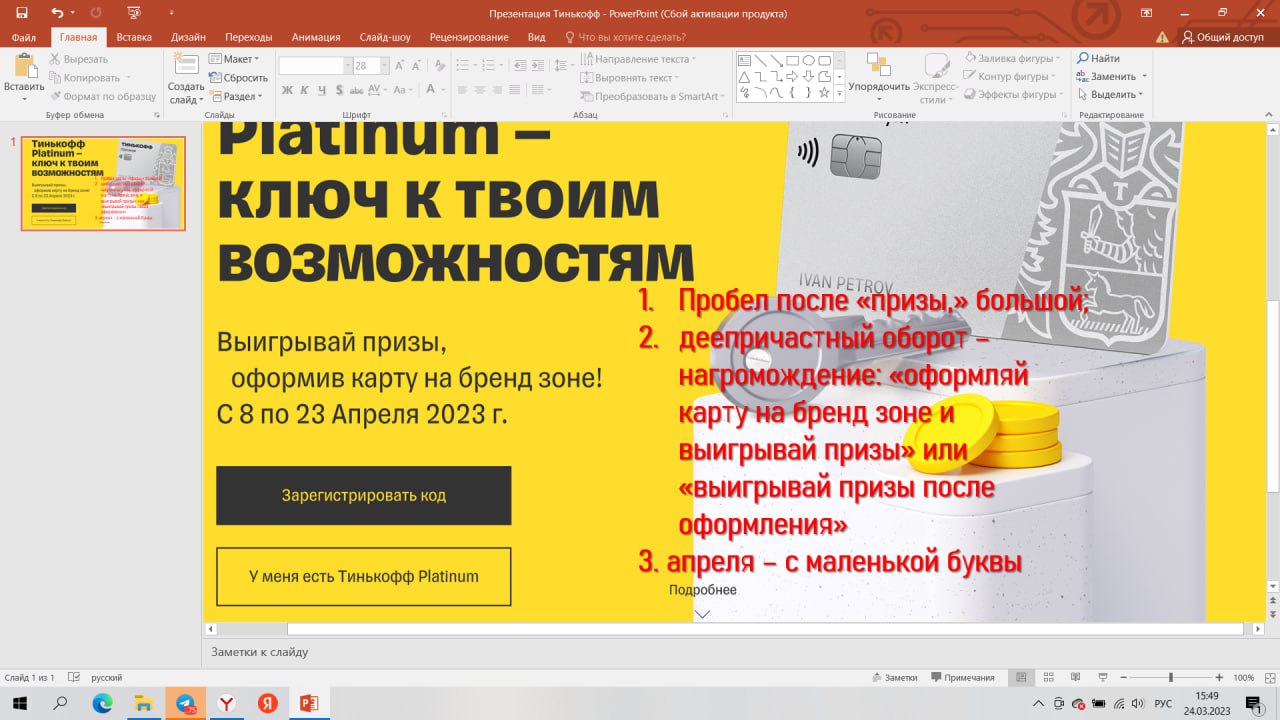Open the Windows Start menu

coord(20,703)
